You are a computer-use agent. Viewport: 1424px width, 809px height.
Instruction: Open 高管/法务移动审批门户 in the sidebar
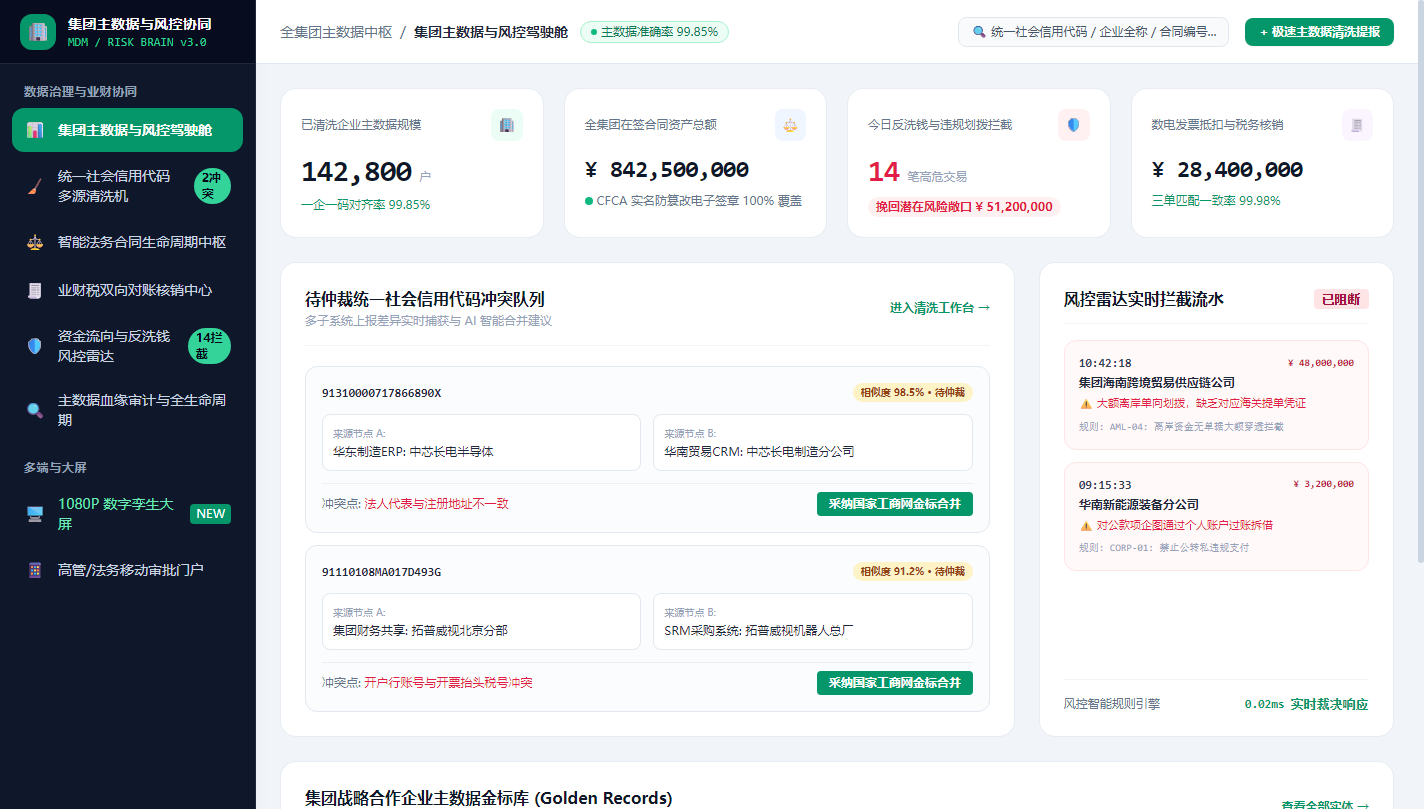click(x=127, y=570)
